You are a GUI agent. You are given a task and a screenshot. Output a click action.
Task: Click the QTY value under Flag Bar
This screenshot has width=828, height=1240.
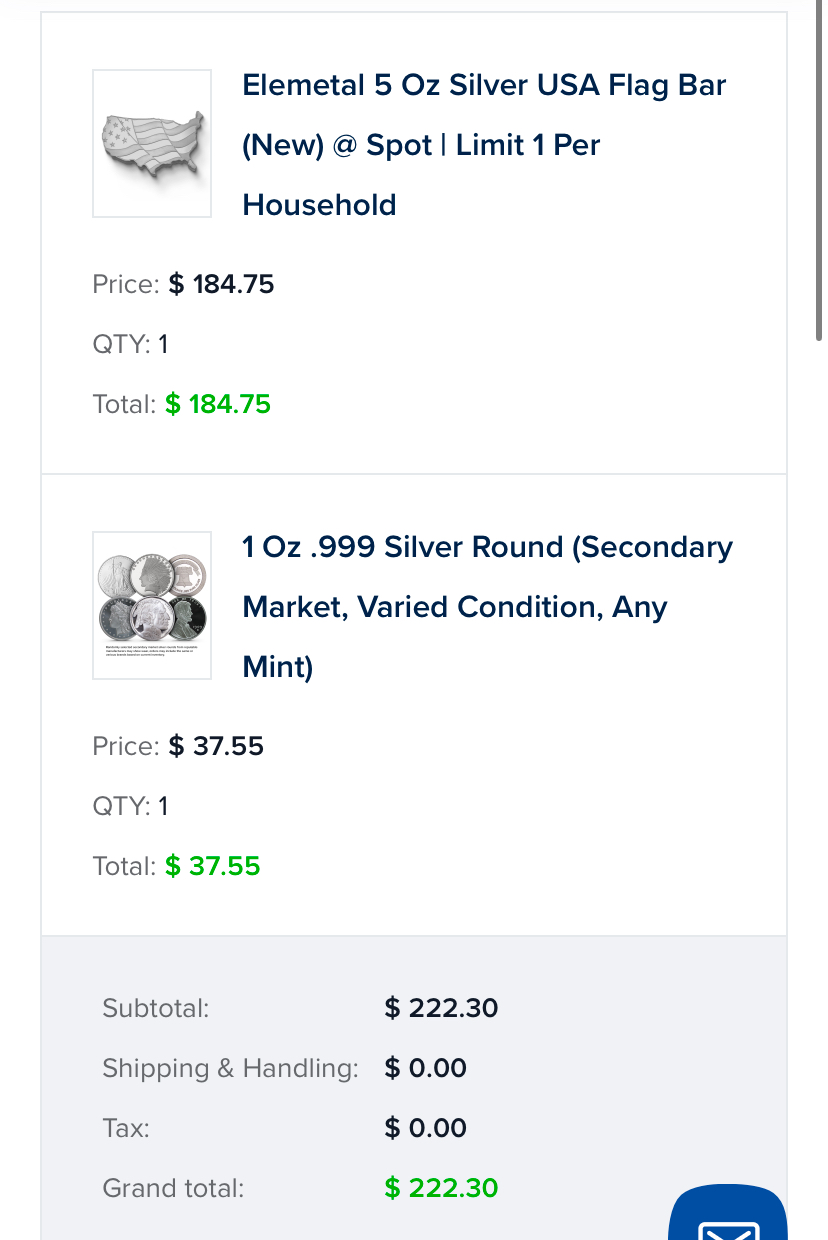click(x=163, y=344)
